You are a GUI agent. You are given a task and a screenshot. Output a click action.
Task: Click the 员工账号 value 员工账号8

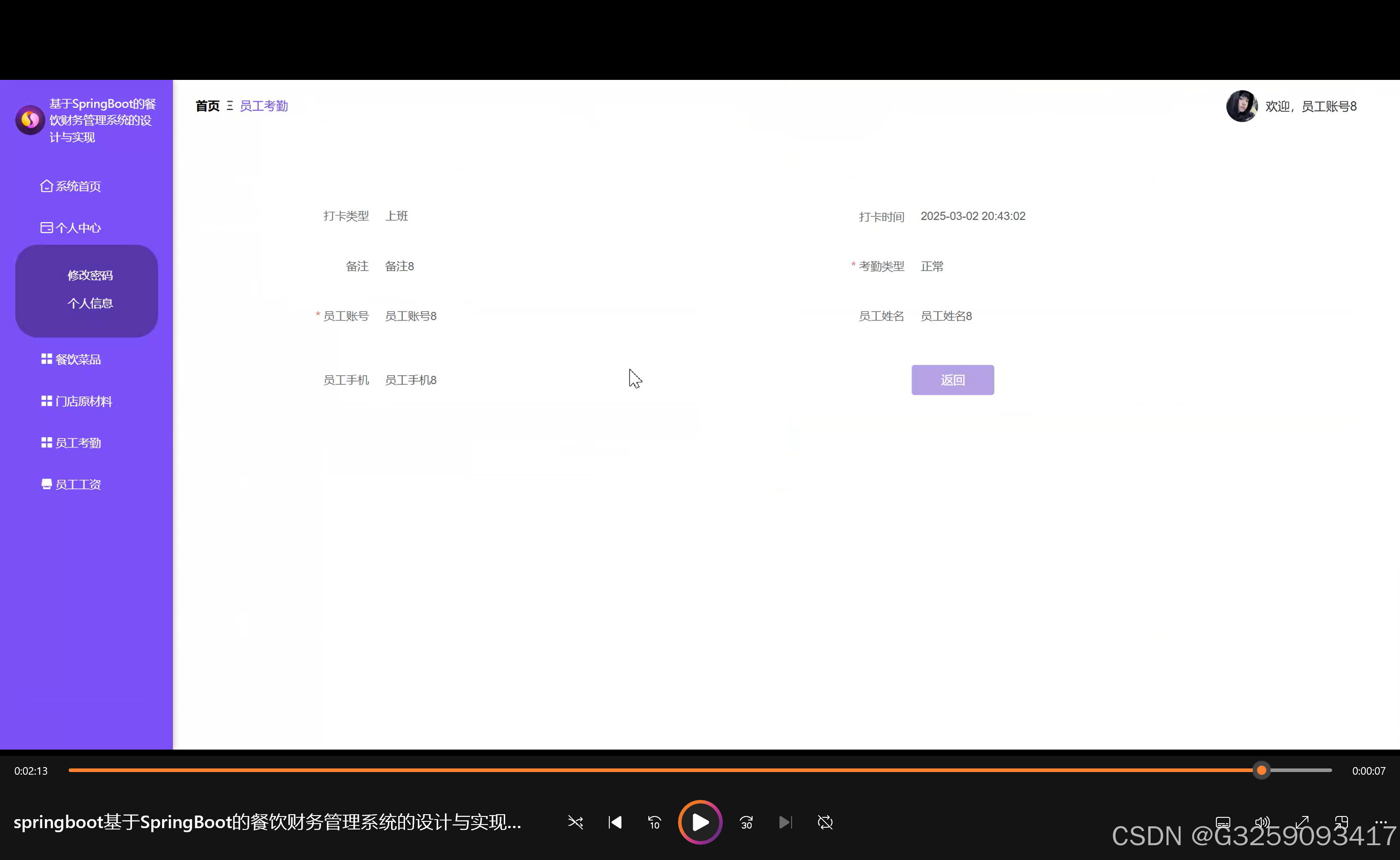tap(411, 316)
